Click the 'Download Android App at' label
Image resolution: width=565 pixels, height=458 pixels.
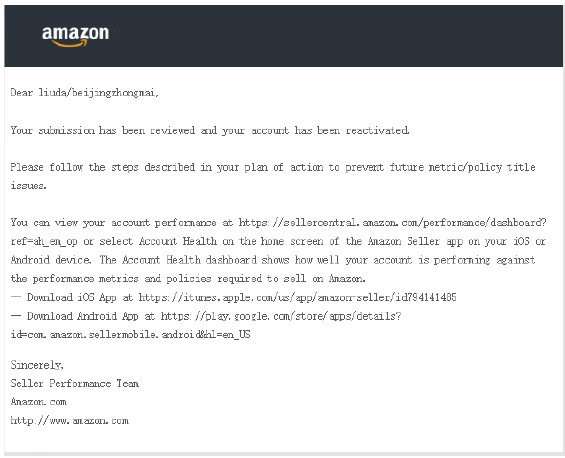[x=91, y=316]
